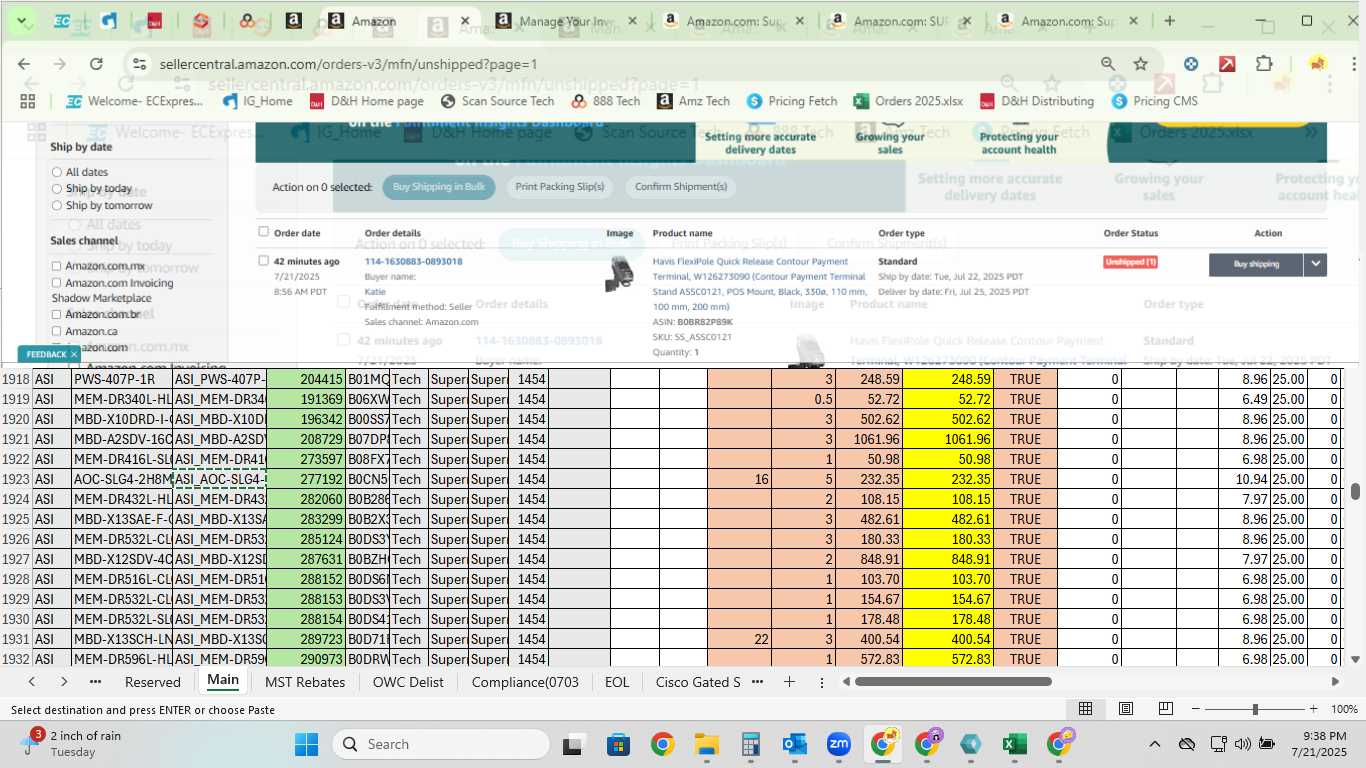
Task: Click the browser forward arrow
Action: 60,64
